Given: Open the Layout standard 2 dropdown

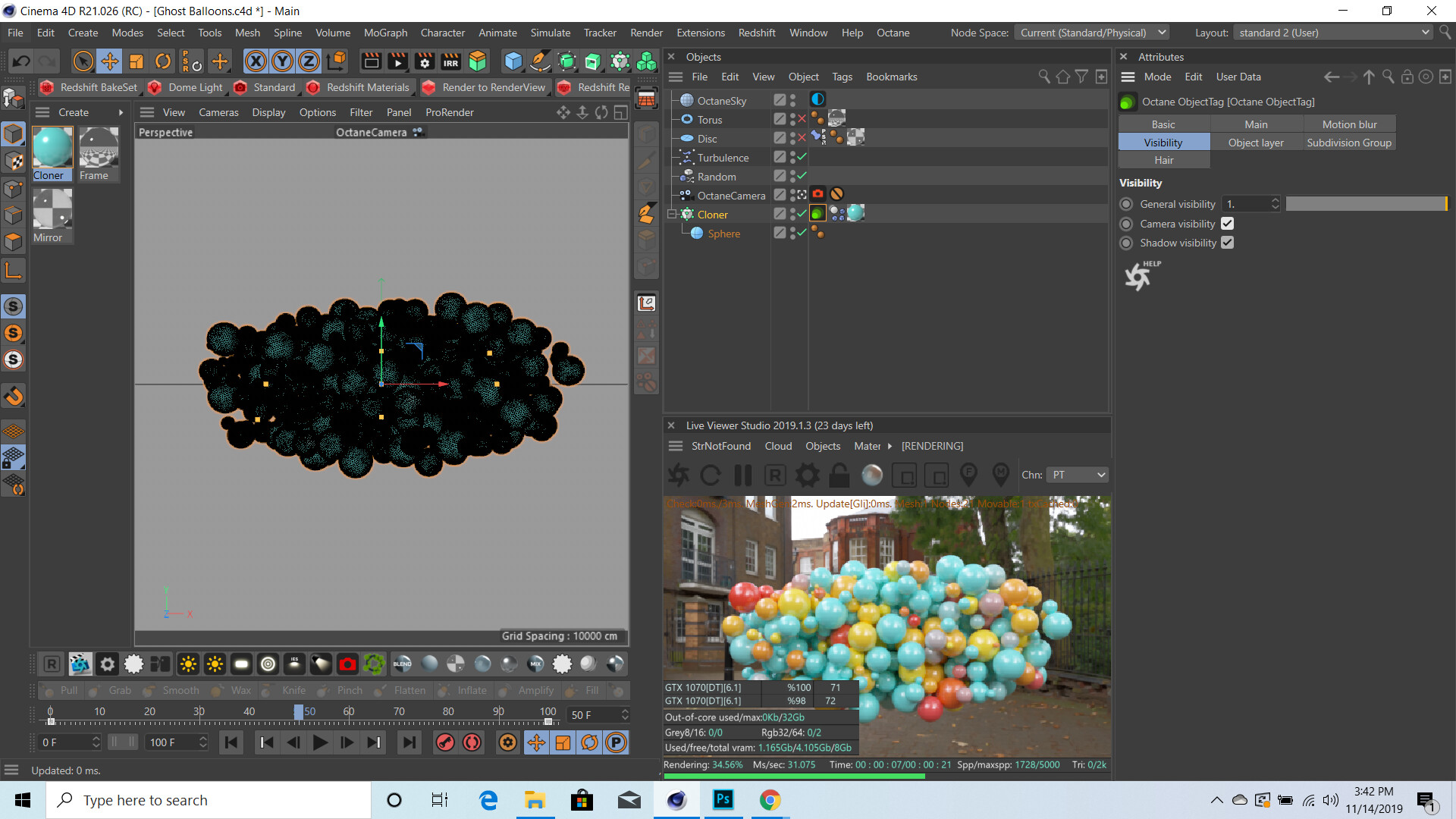Looking at the screenshot, I should pos(1334,33).
